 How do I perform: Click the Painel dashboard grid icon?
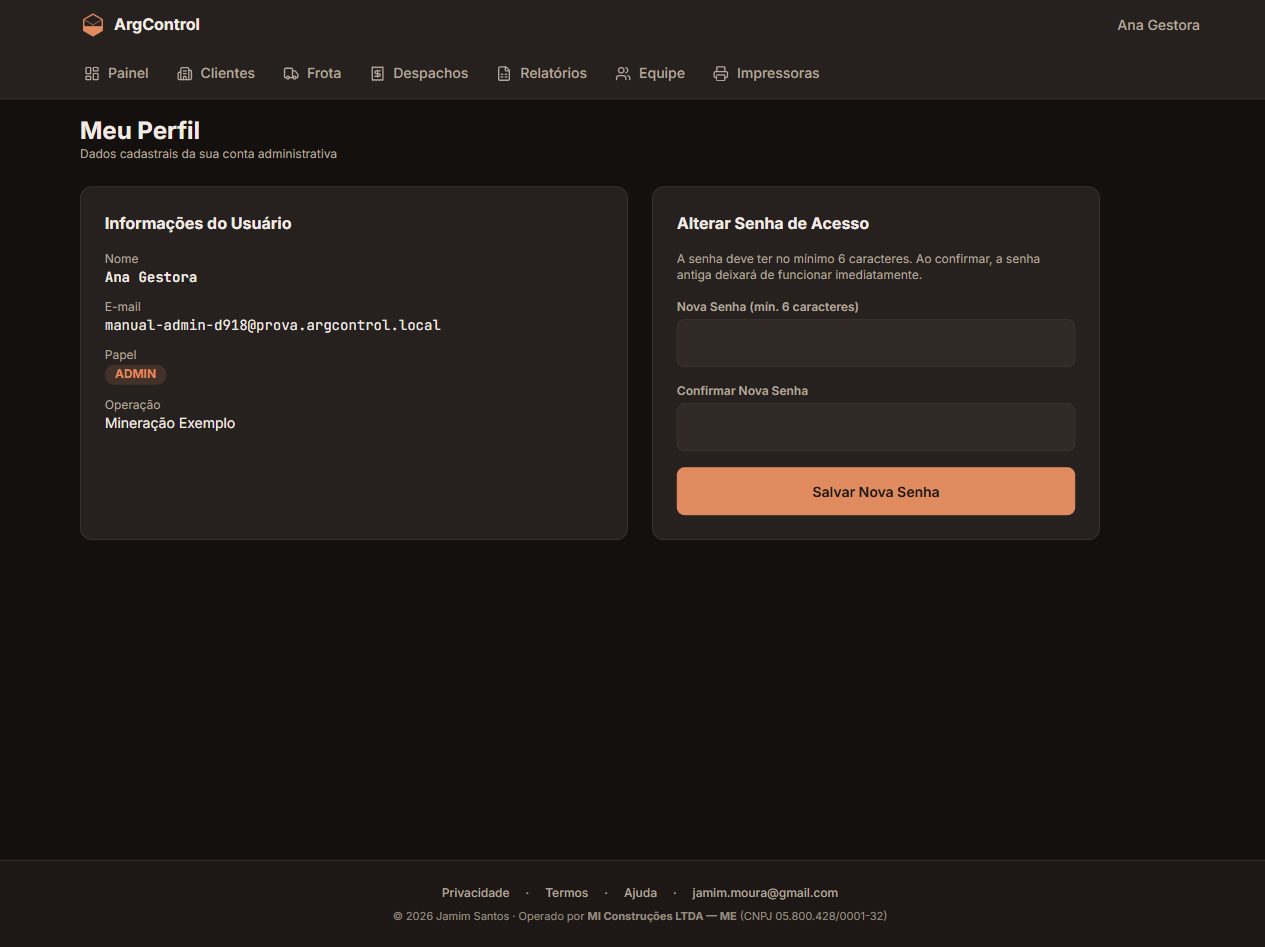tap(92, 74)
